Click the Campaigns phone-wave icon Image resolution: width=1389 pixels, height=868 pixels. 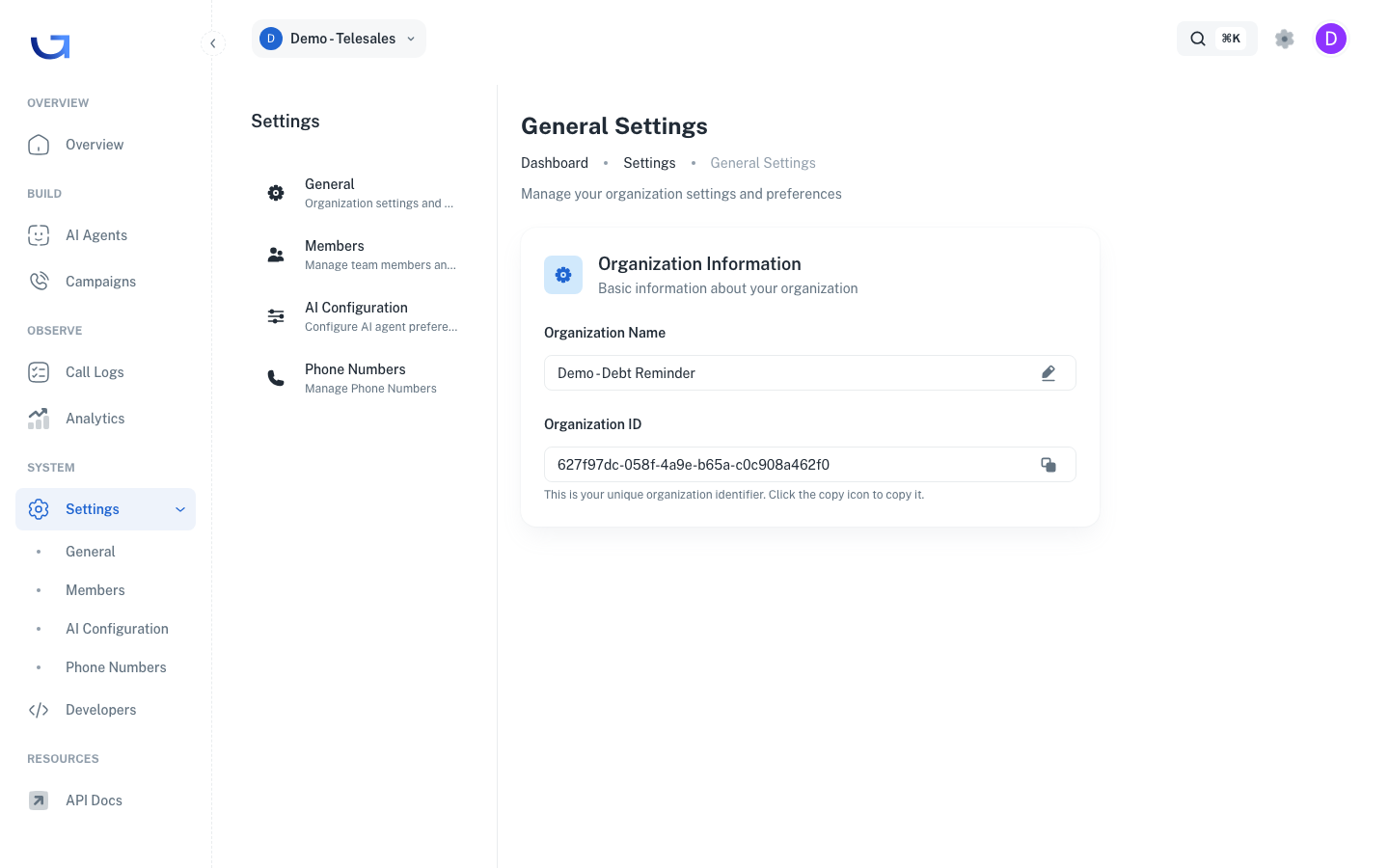point(39,282)
